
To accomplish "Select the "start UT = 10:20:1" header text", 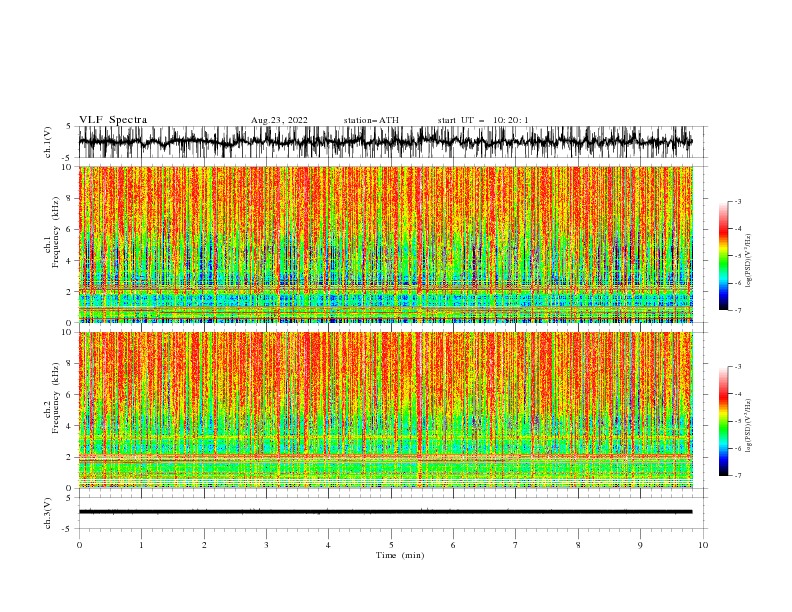I will click(483, 120).
